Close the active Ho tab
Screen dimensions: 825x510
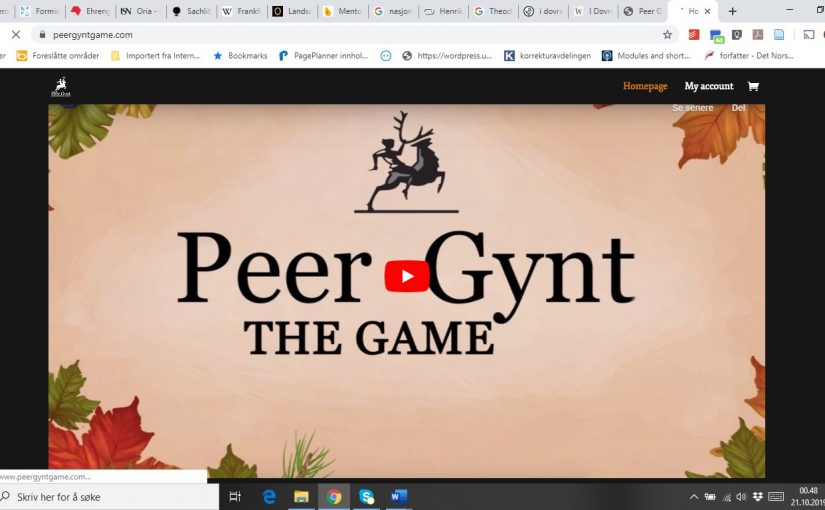coord(707,11)
